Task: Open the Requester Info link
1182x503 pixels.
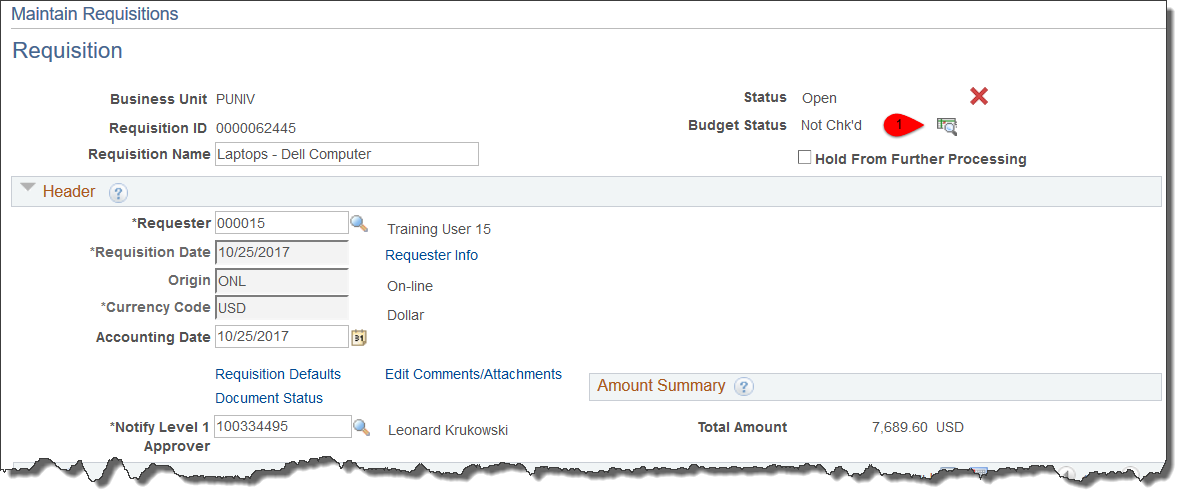Action: pyautogui.click(x=431, y=255)
